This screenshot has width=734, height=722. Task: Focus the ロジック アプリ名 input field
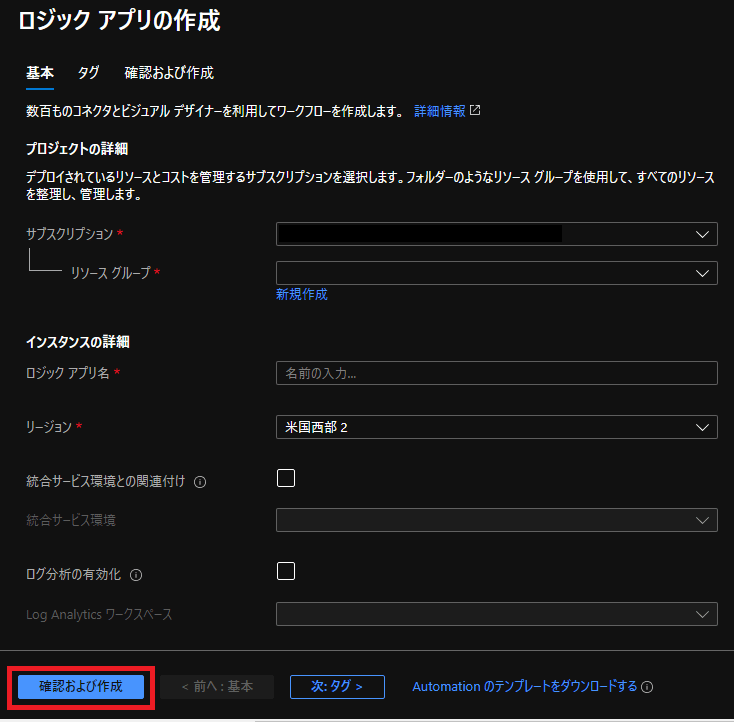497,373
